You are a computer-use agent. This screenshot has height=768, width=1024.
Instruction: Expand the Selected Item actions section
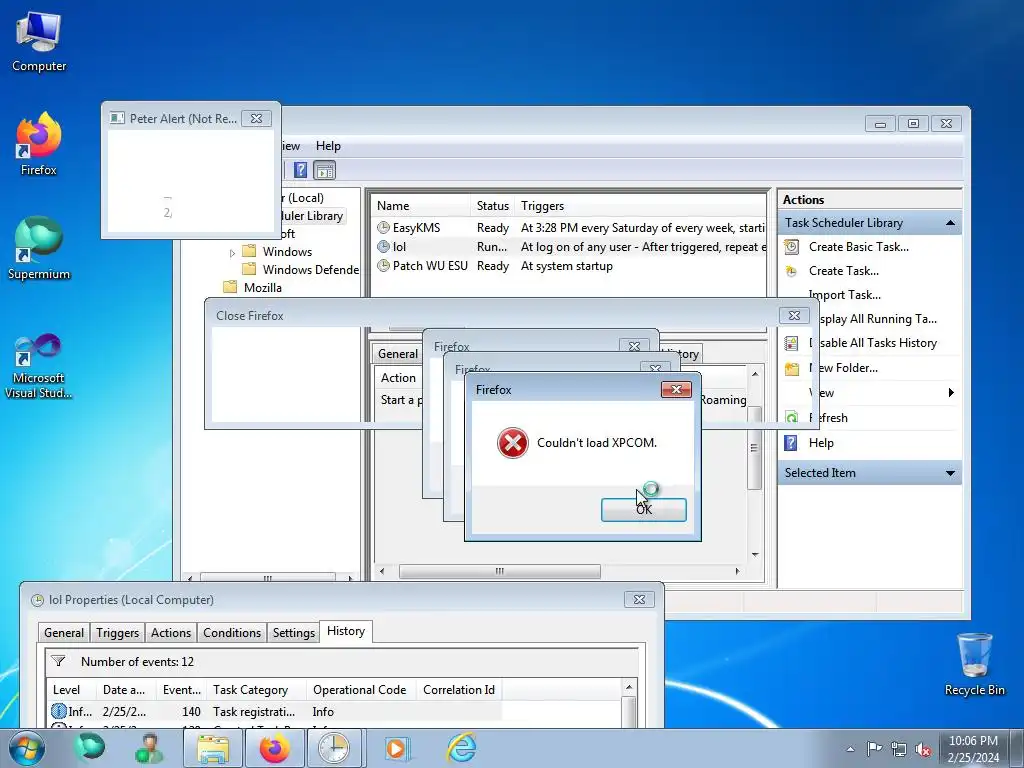[x=950, y=473]
